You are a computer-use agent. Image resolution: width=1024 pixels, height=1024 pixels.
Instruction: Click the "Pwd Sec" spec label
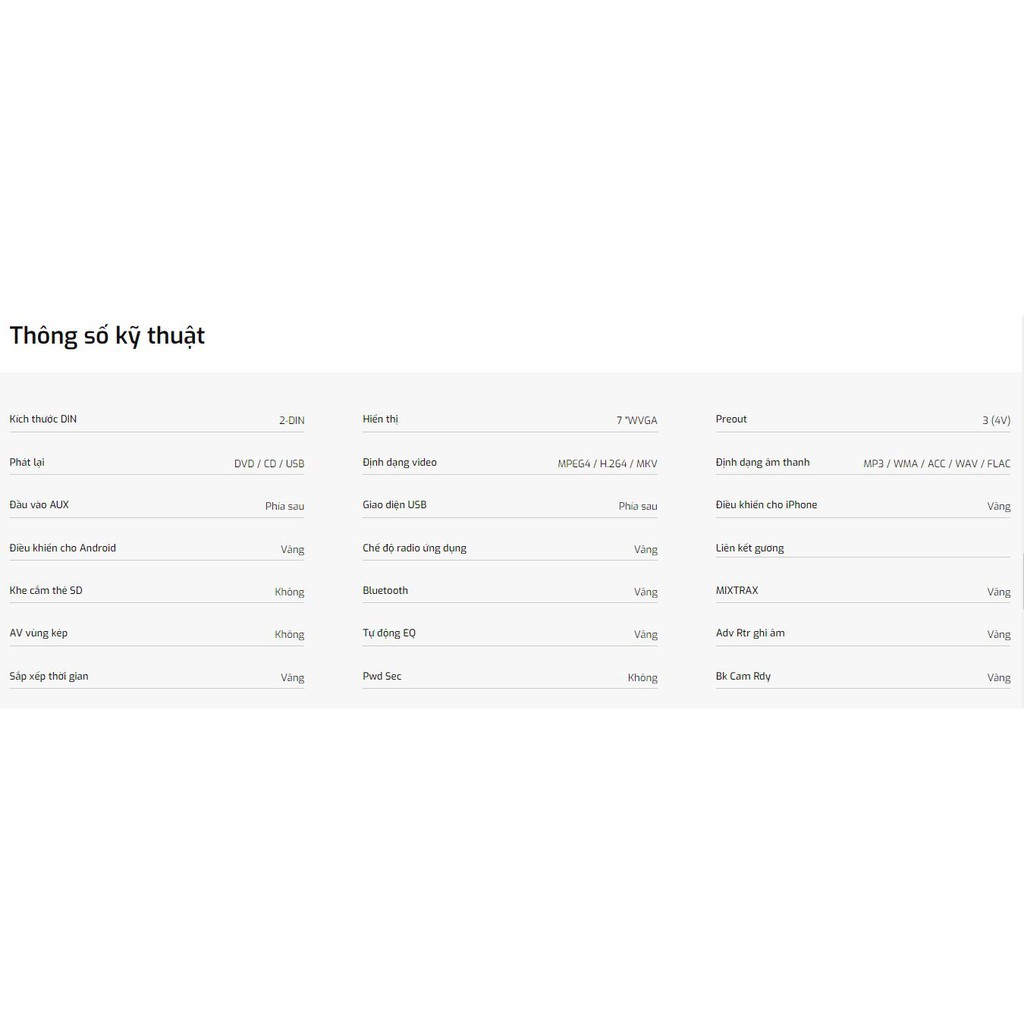pyautogui.click(x=382, y=676)
